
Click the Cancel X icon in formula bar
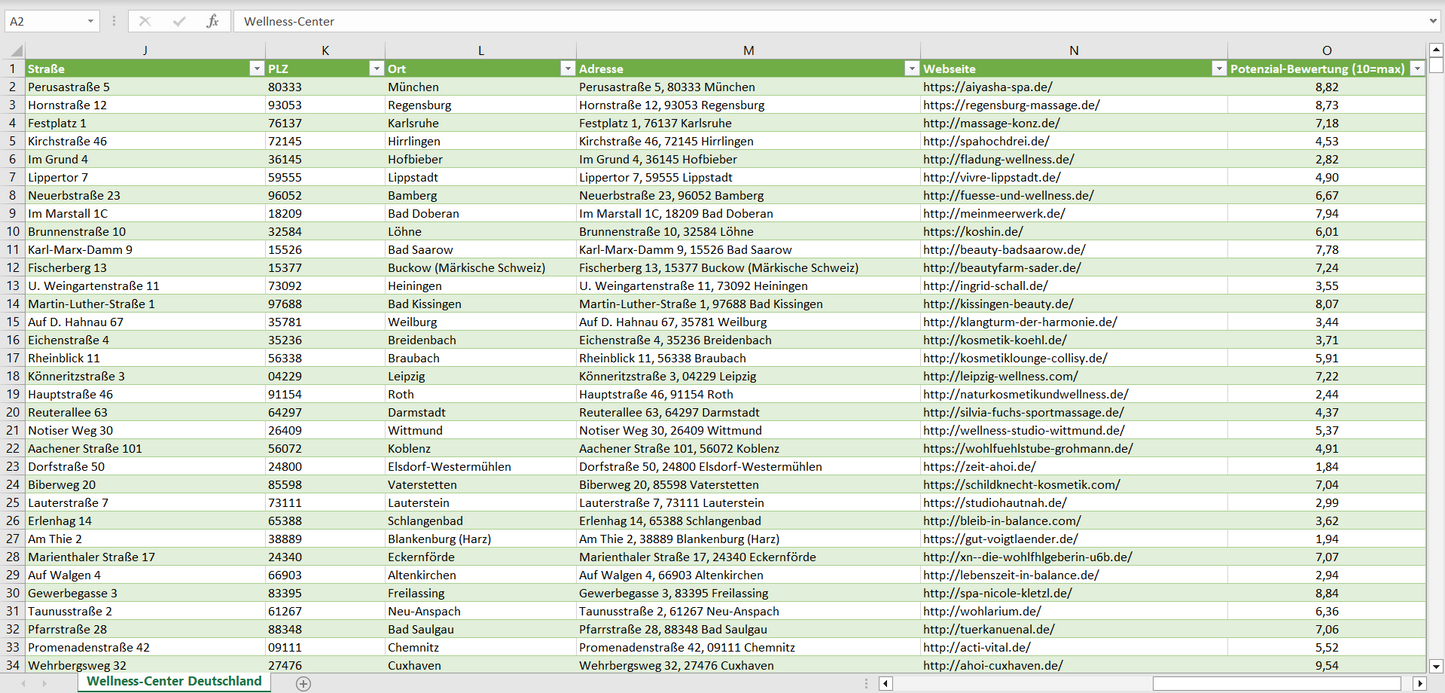coord(145,21)
